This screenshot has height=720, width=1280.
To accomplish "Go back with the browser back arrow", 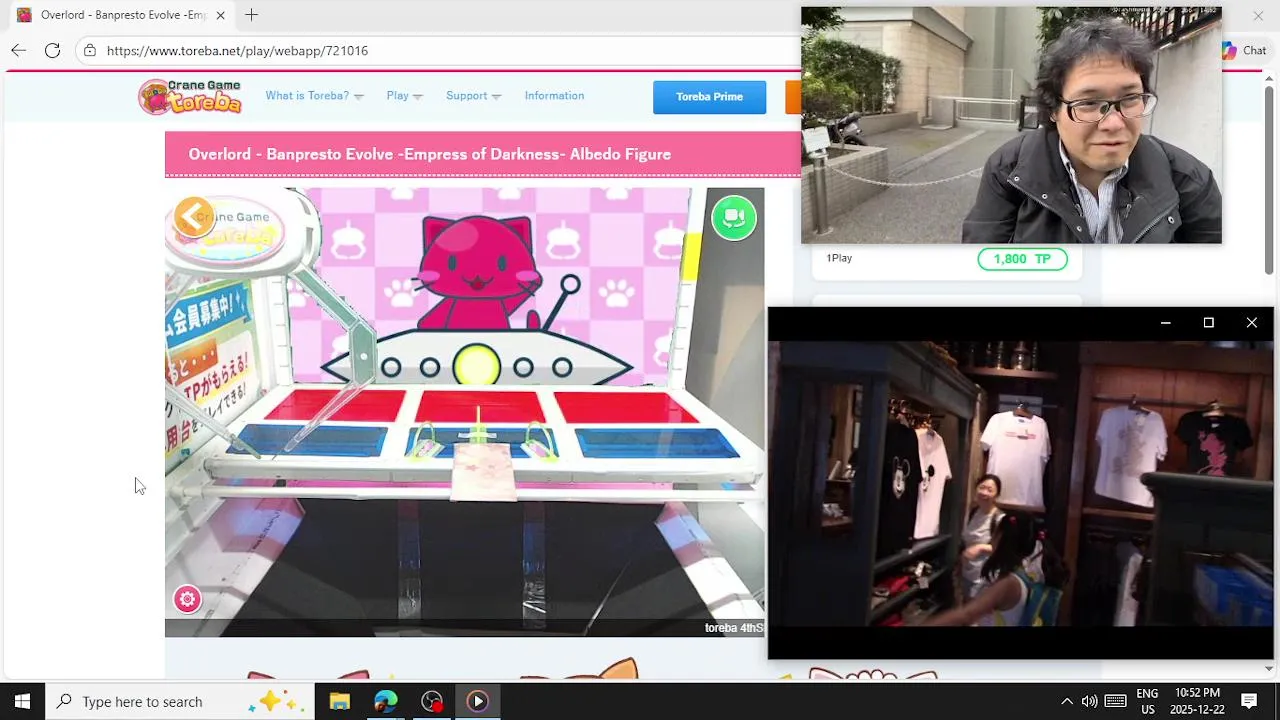I will click(19, 50).
